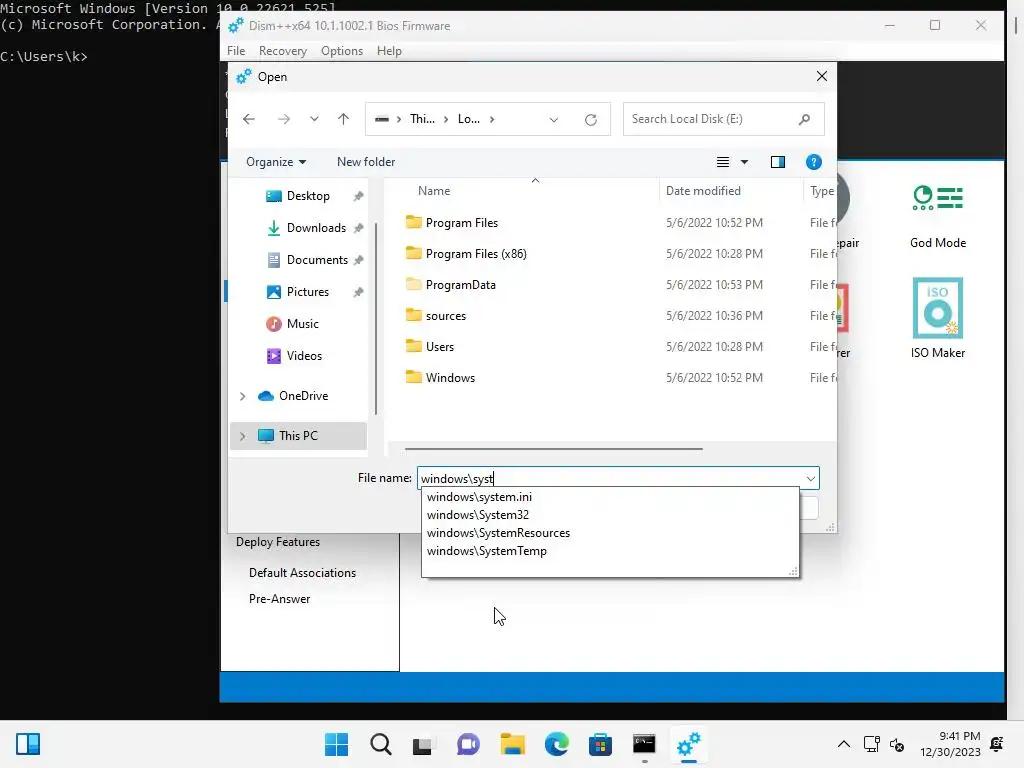Open Dism++ File menu
1024x768 pixels.
(236, 51)
